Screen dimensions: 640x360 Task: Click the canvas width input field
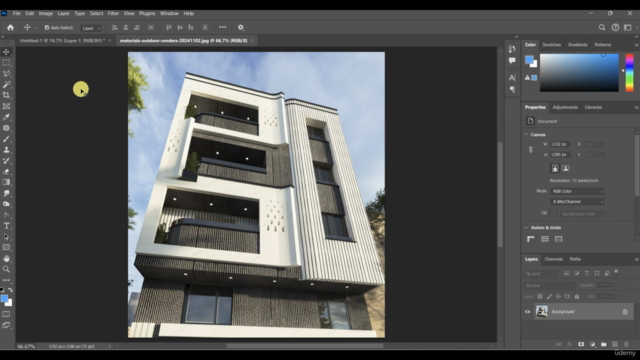tap(559, 144)
